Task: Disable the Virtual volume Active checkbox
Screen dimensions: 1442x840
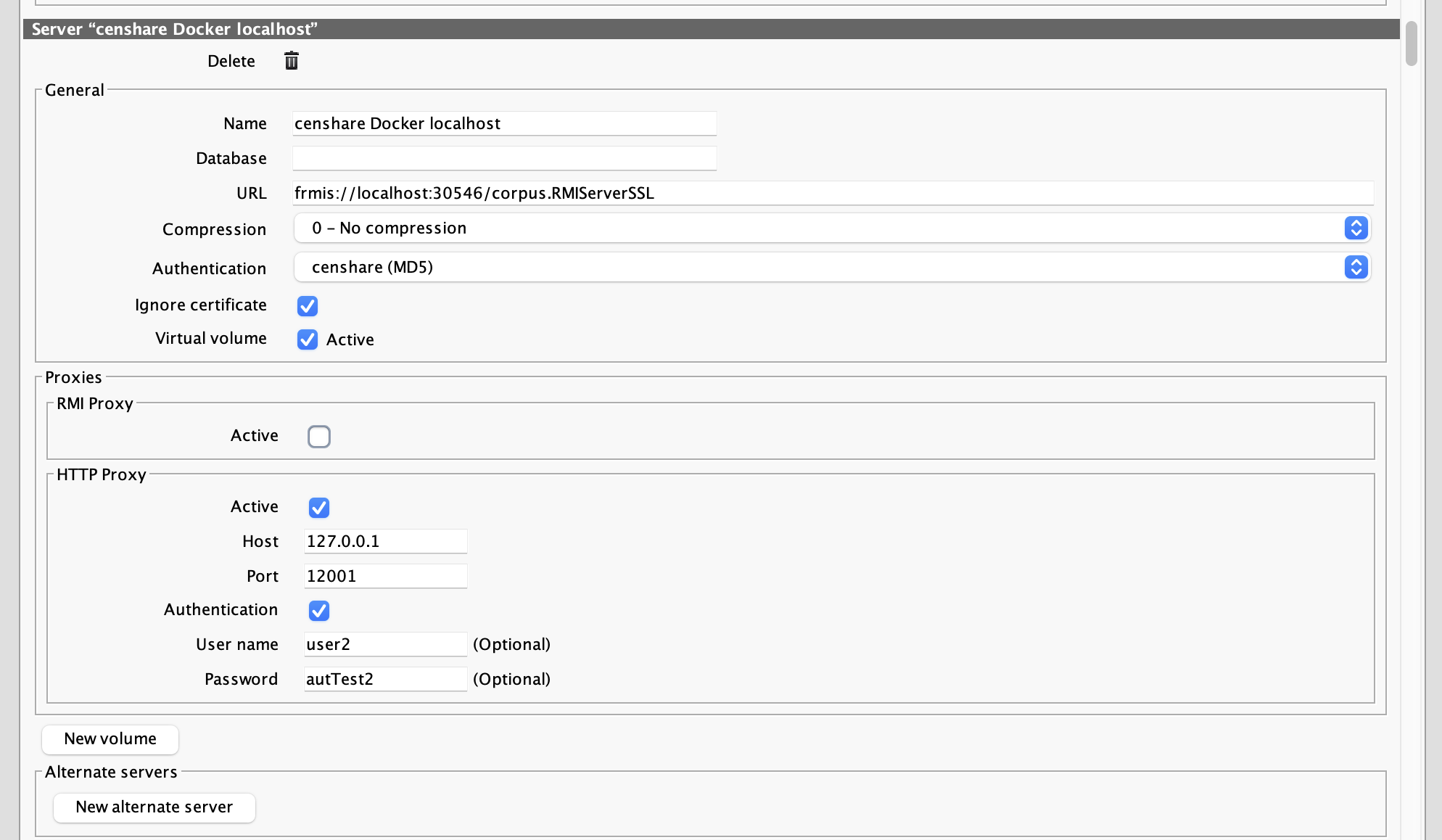Action: pos(308,339)
